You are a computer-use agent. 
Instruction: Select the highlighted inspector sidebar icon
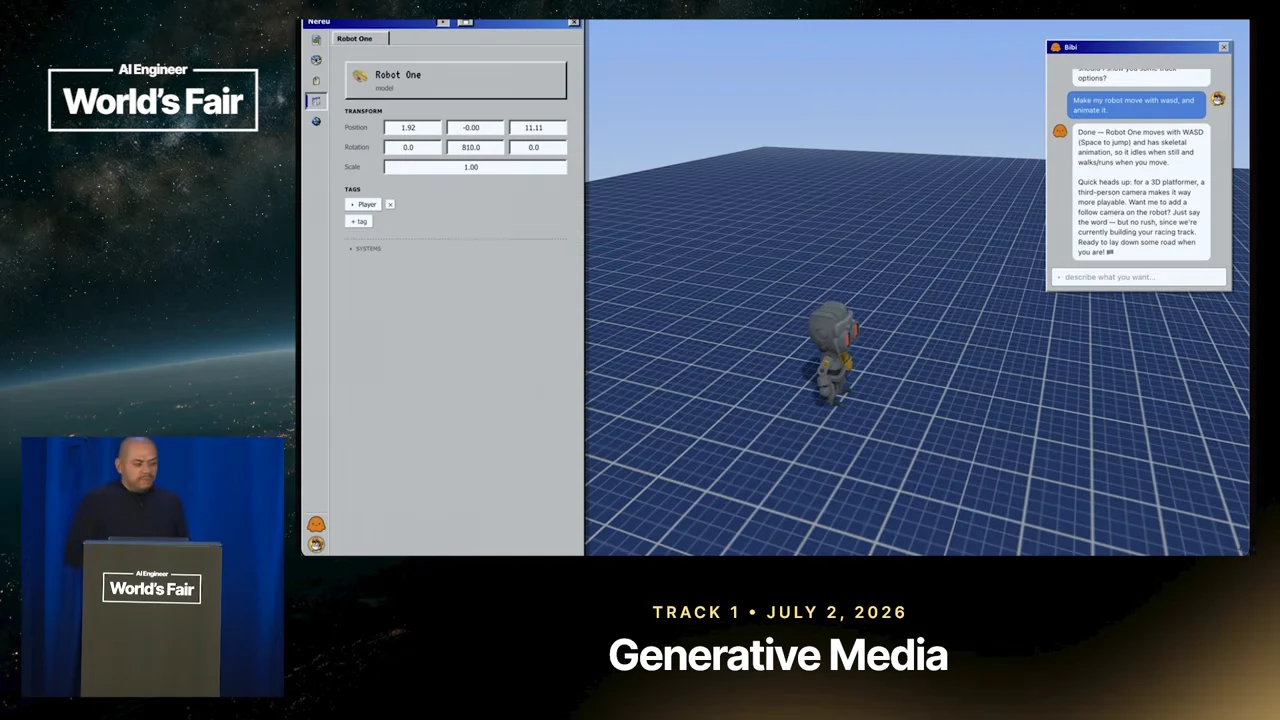[316, 101]
